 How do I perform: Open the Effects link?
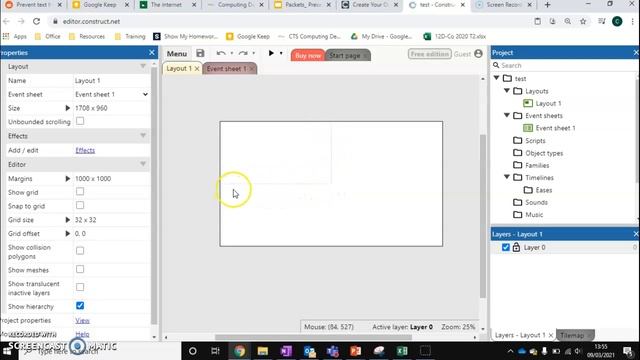point(85,150)
